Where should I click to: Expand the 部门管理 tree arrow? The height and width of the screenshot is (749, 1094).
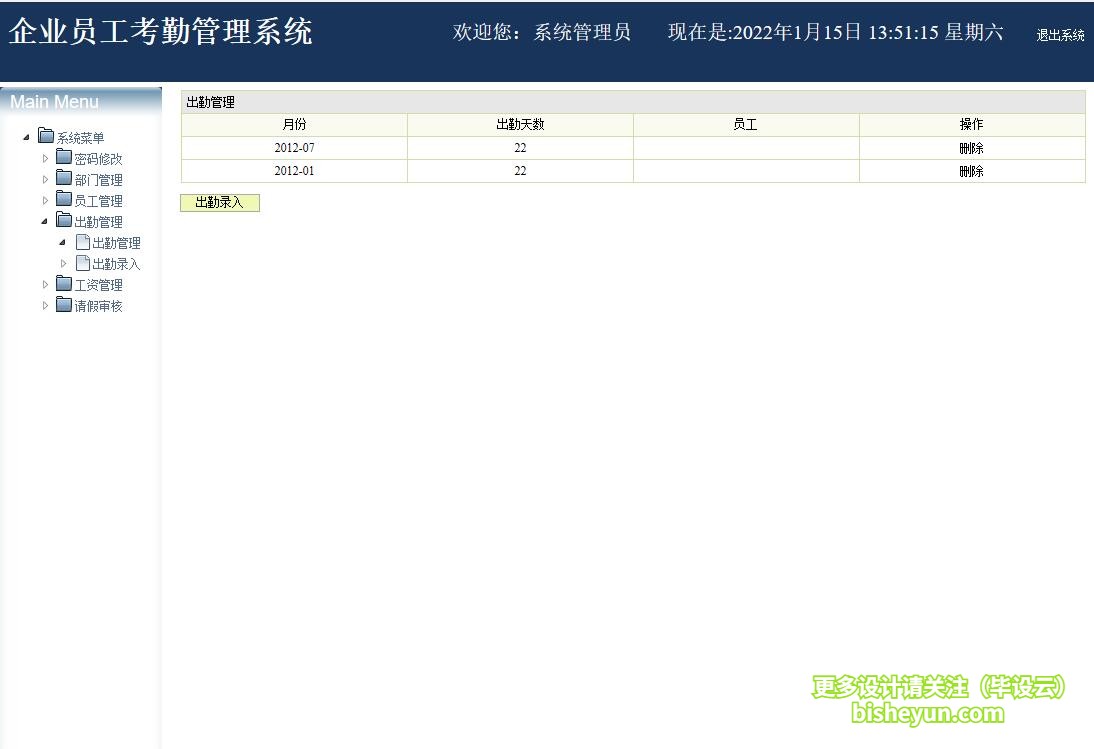(x=45, y=180)
